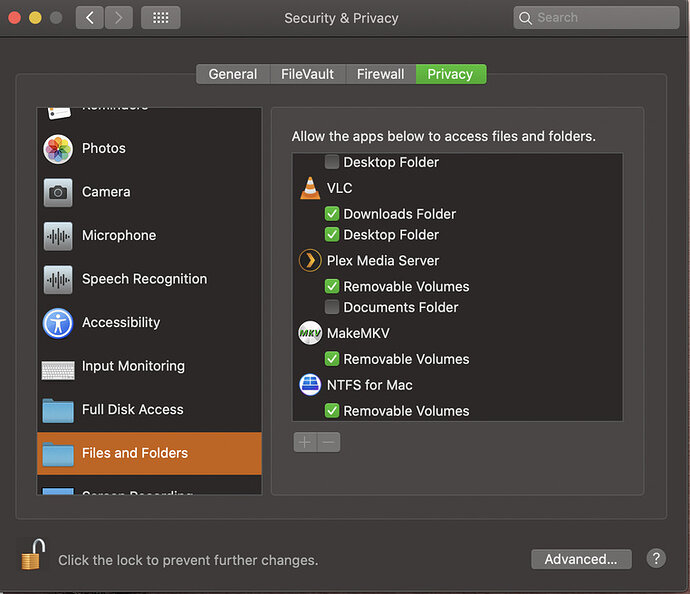Click the Files and Folders folder icon

[58, 454]
